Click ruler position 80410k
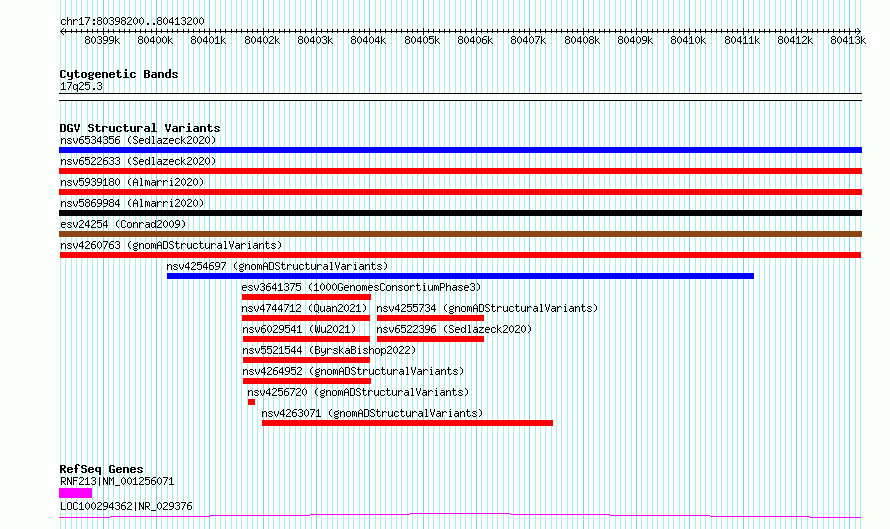This screenshot has height=529, width=890. (x=689, y=40)
